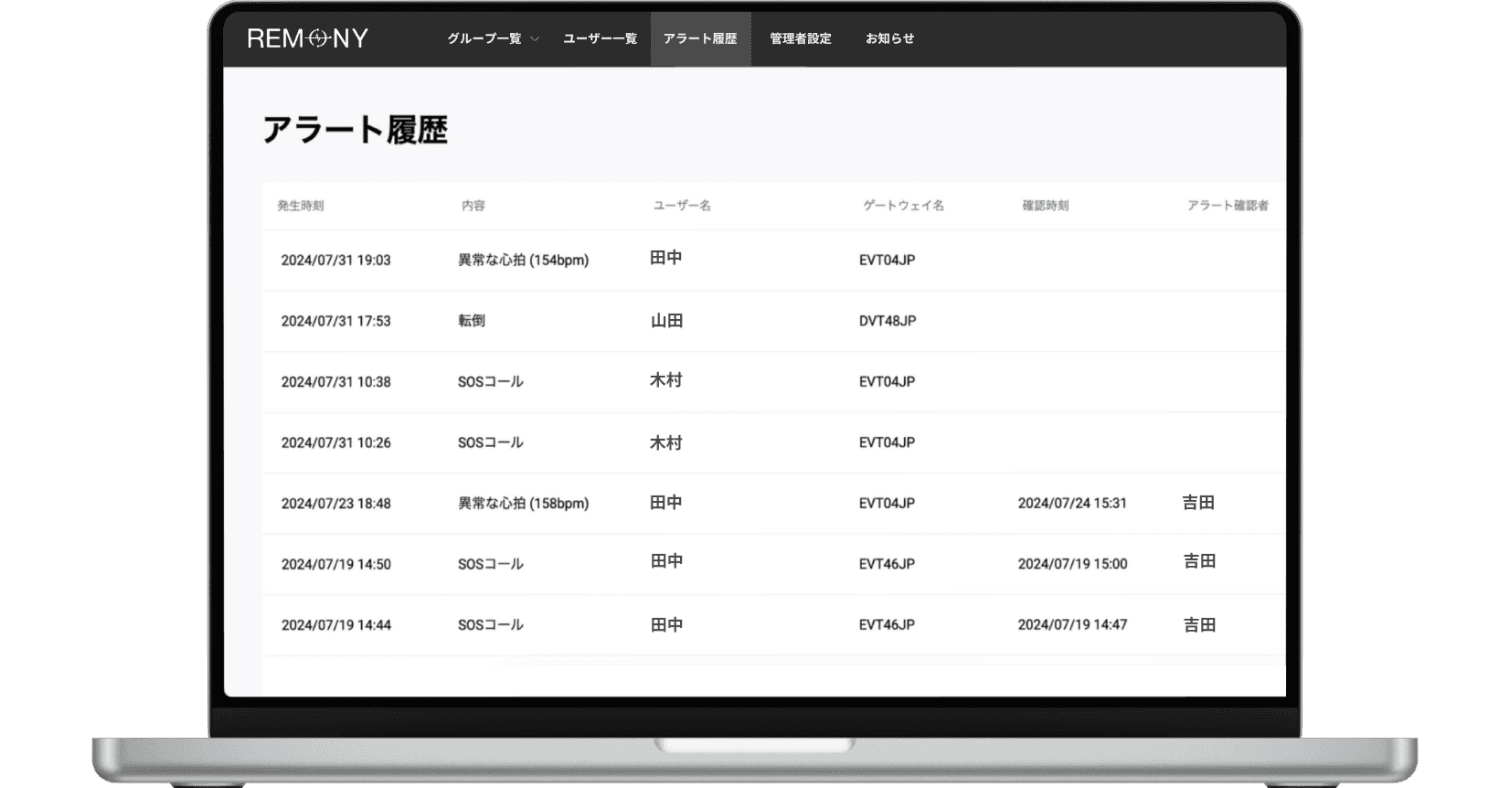Click SOSコール in the 10:26 row
This screenshot has height=788, width=1510.
point(490,442)
